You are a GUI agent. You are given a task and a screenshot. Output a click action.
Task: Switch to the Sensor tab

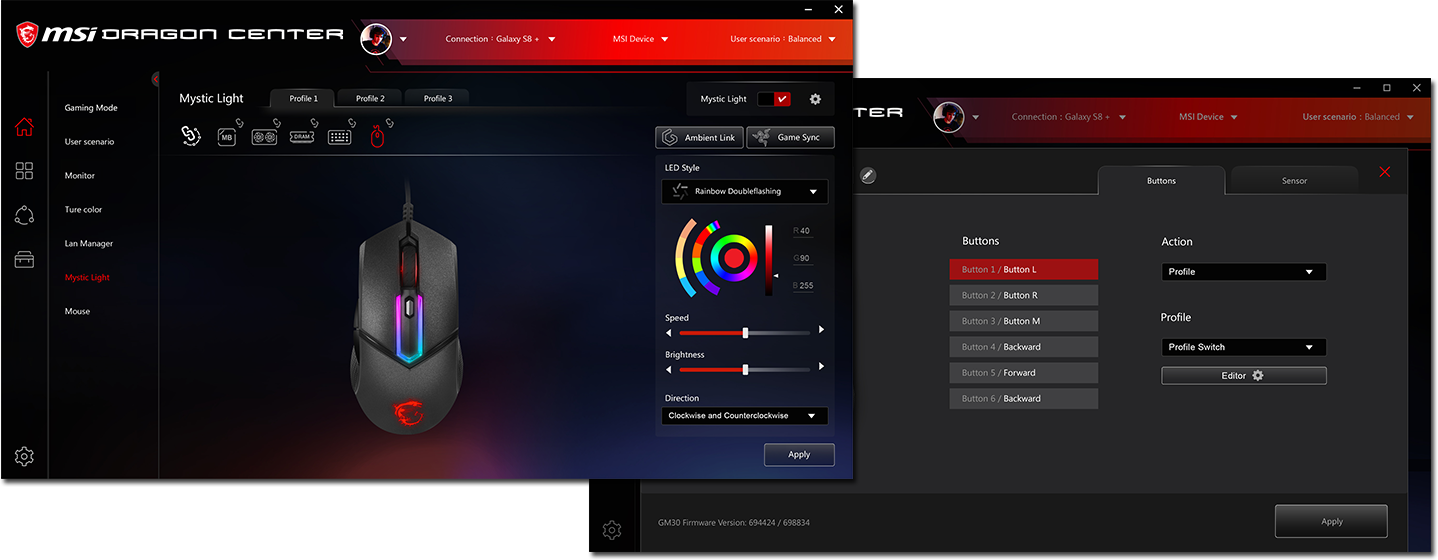click(1294, 181)
